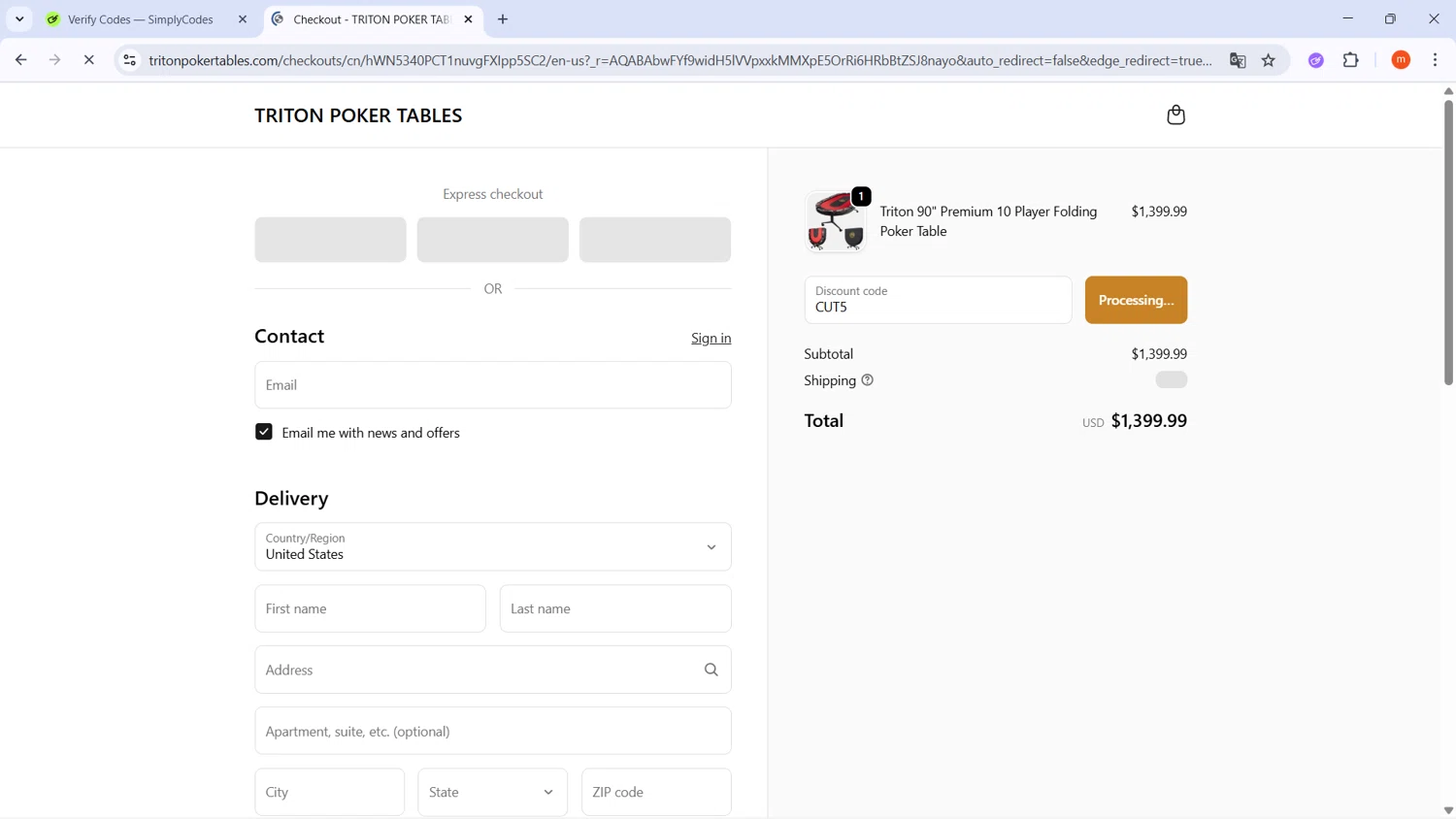Open the translate page icon
1456x819 pixels.
(x=1238, y=60)
